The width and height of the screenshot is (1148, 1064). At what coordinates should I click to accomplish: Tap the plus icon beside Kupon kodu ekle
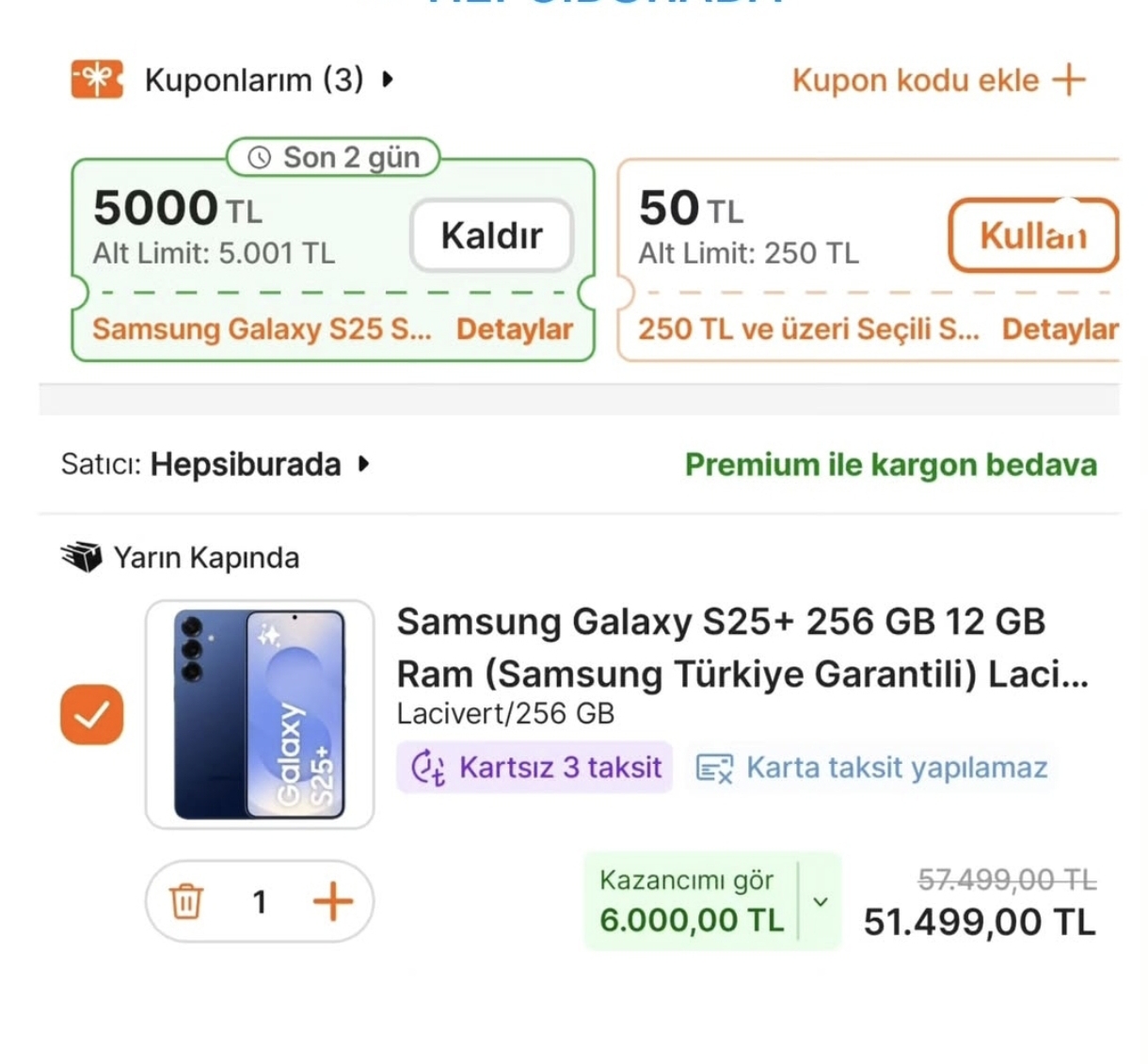pyautogui.click(x=1069, y=80)
